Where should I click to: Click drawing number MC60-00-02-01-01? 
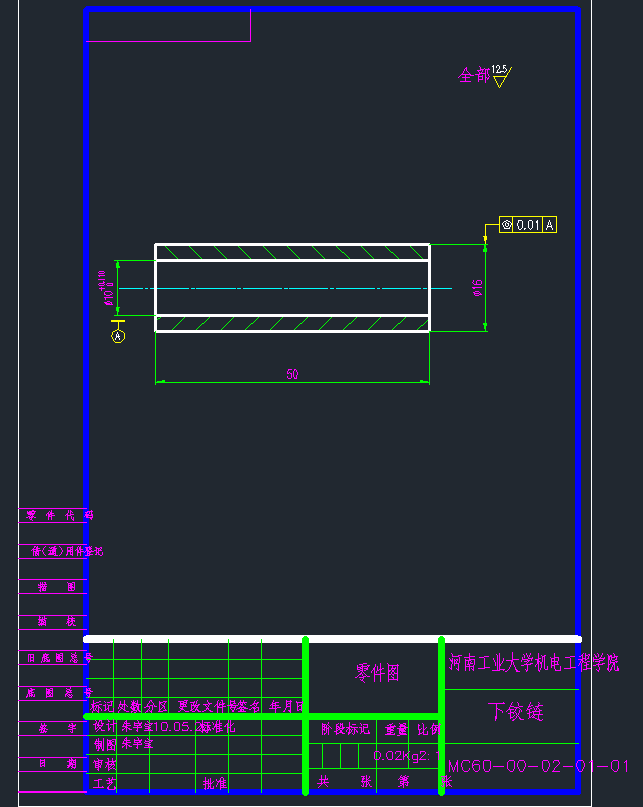538,766
